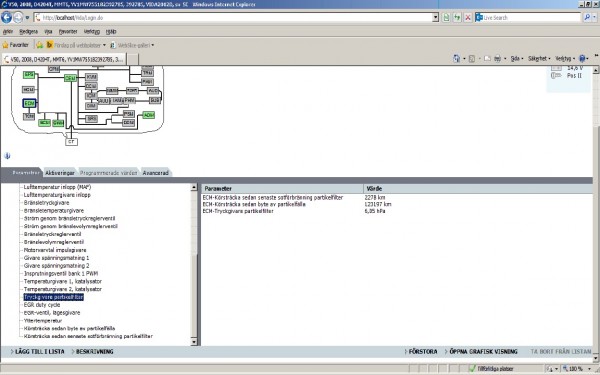This screenshot has width=600, height=375.
Task: Click parameter list scrollbar up arrow
Action: pos(194,187)
